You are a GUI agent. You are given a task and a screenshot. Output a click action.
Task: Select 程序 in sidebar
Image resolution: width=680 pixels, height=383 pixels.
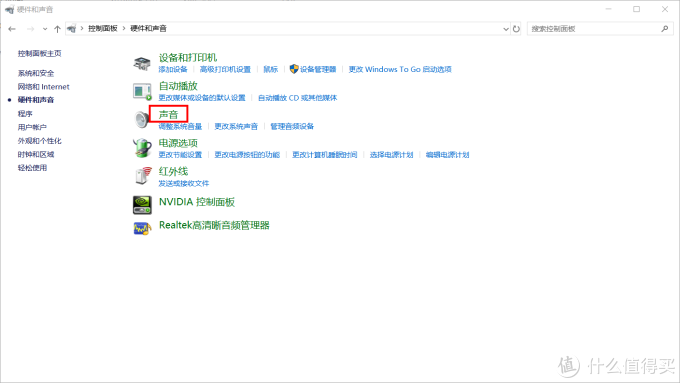(25, 114)
